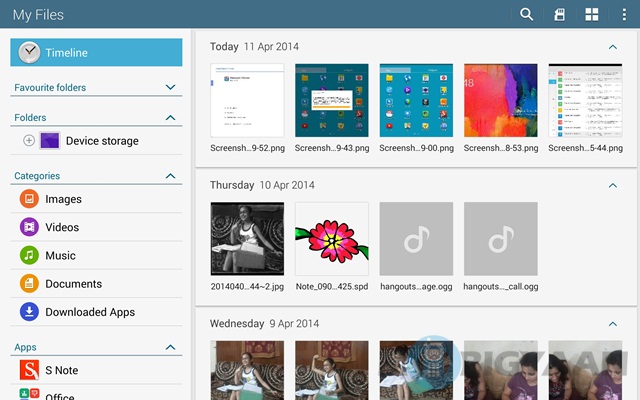Tap the orange Images category icon

tap(29, 199)
